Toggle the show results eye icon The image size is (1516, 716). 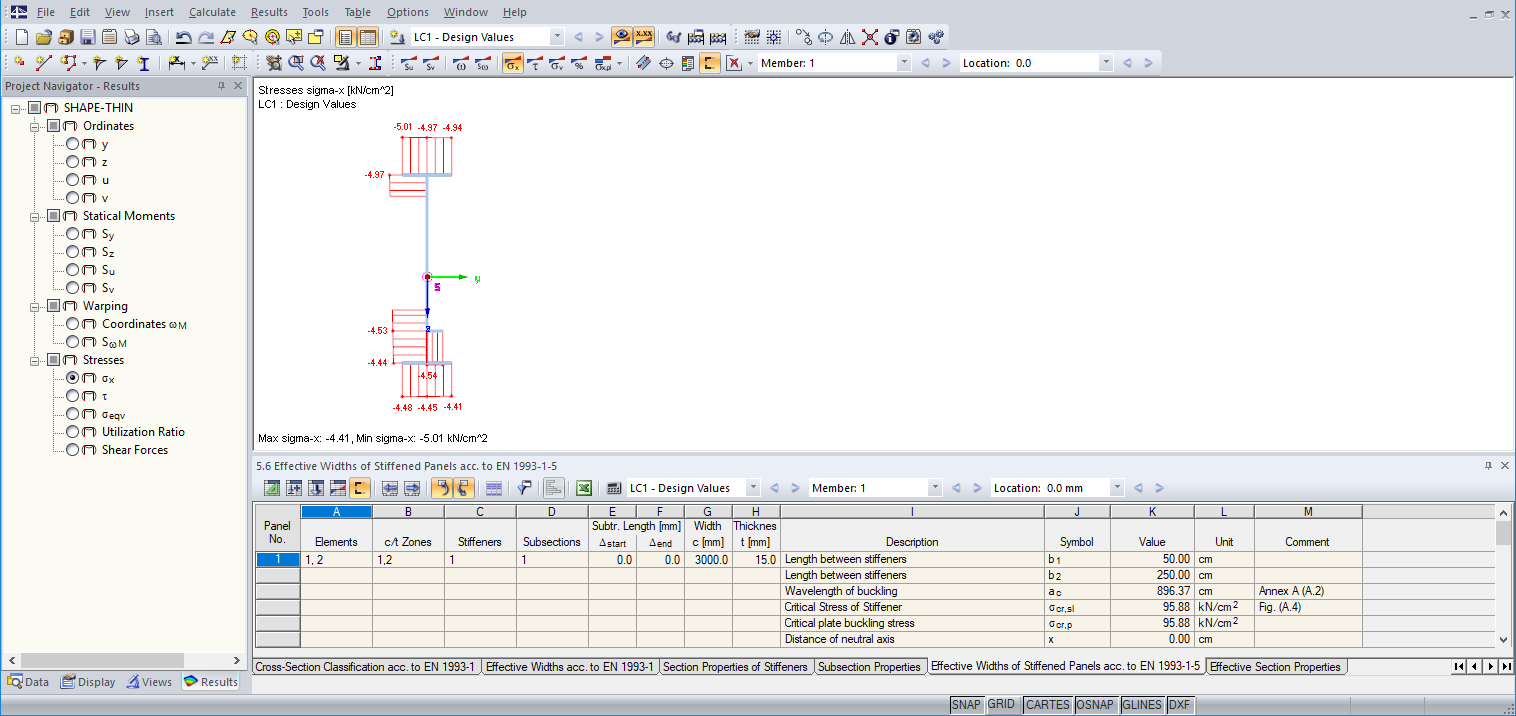tap(622, 37)
